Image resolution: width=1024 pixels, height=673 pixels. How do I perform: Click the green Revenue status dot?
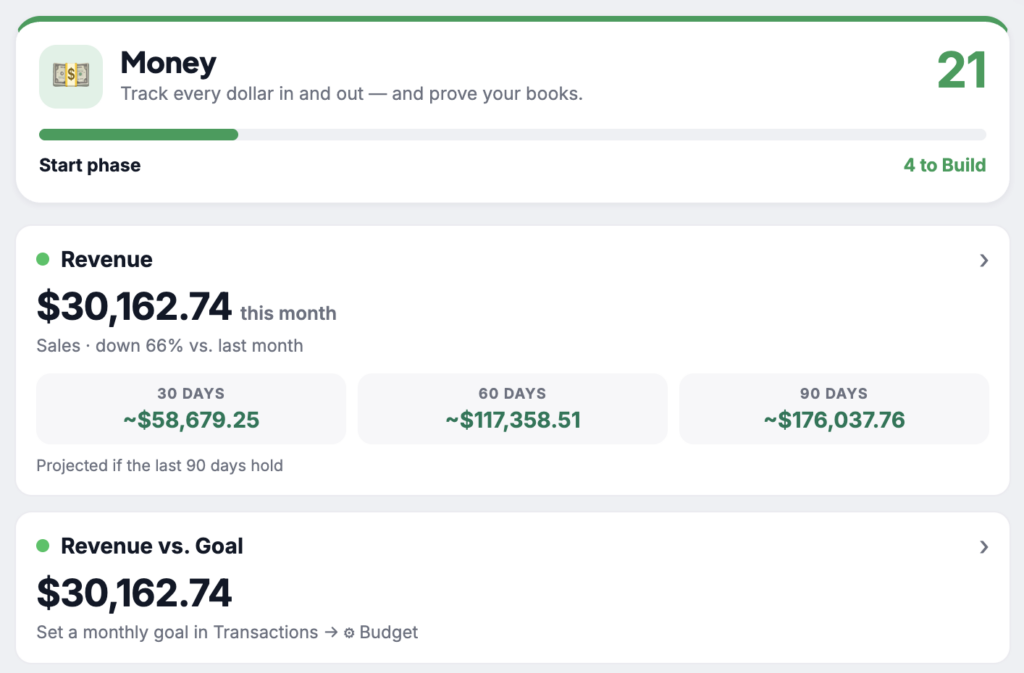(x=43, y=259)
